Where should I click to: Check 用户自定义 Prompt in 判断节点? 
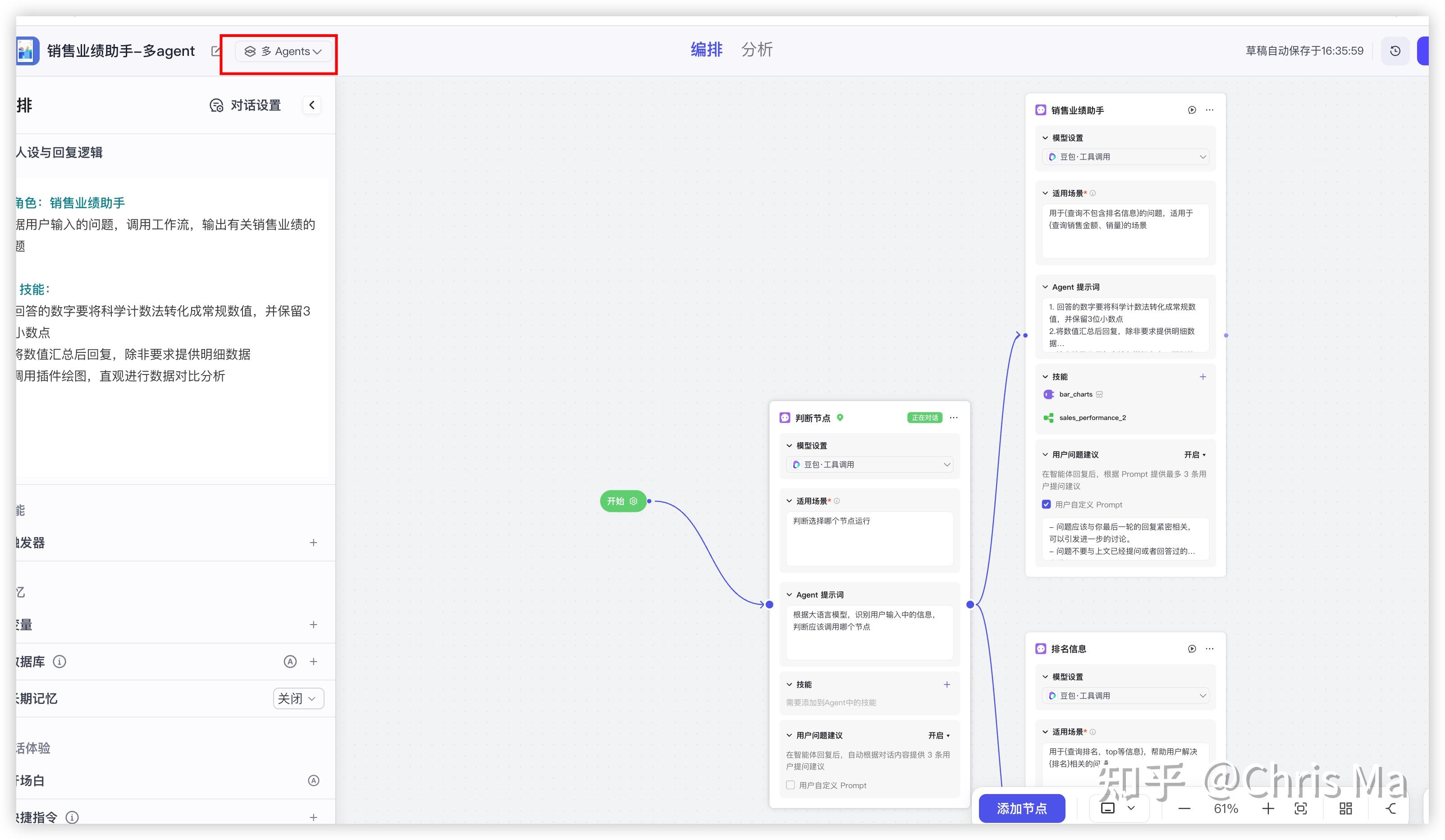(790, 785)
